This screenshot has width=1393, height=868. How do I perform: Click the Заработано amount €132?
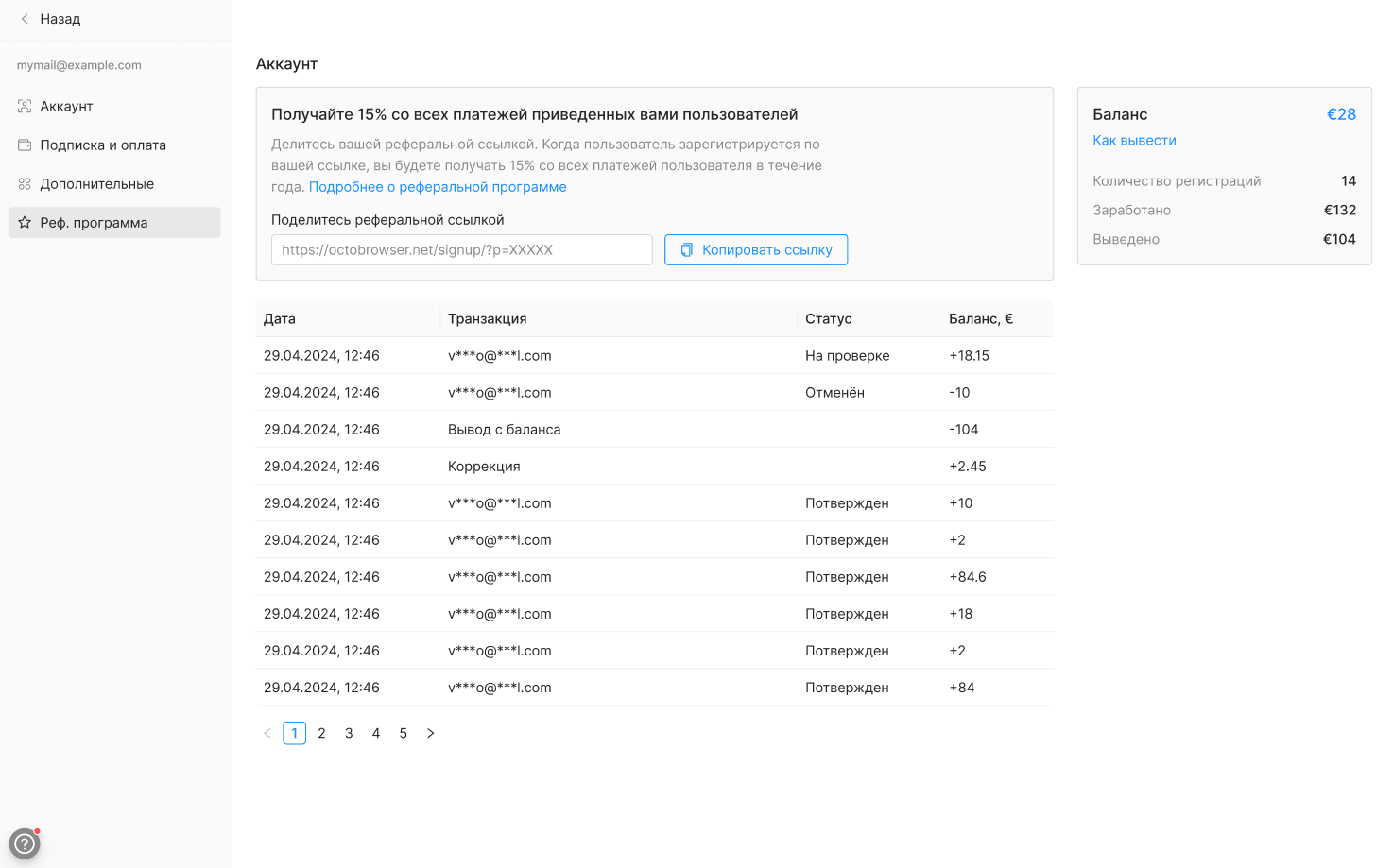[x=1340, y=211]
